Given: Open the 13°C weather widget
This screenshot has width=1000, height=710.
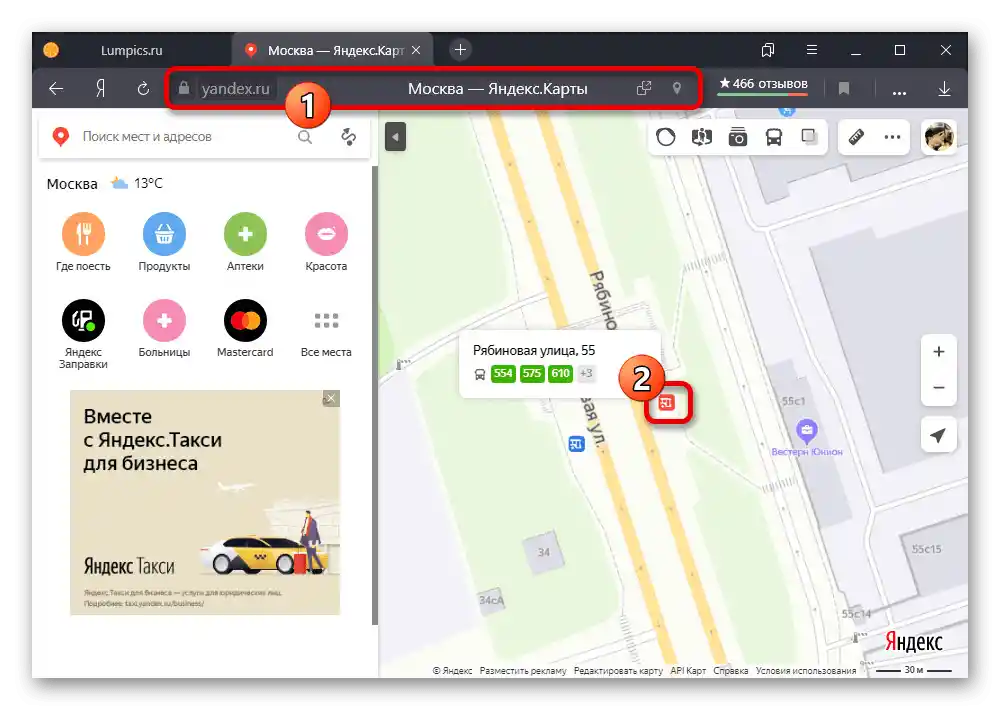Looking at the screenshot, I should pyautogui.click(x=137, y=184).
